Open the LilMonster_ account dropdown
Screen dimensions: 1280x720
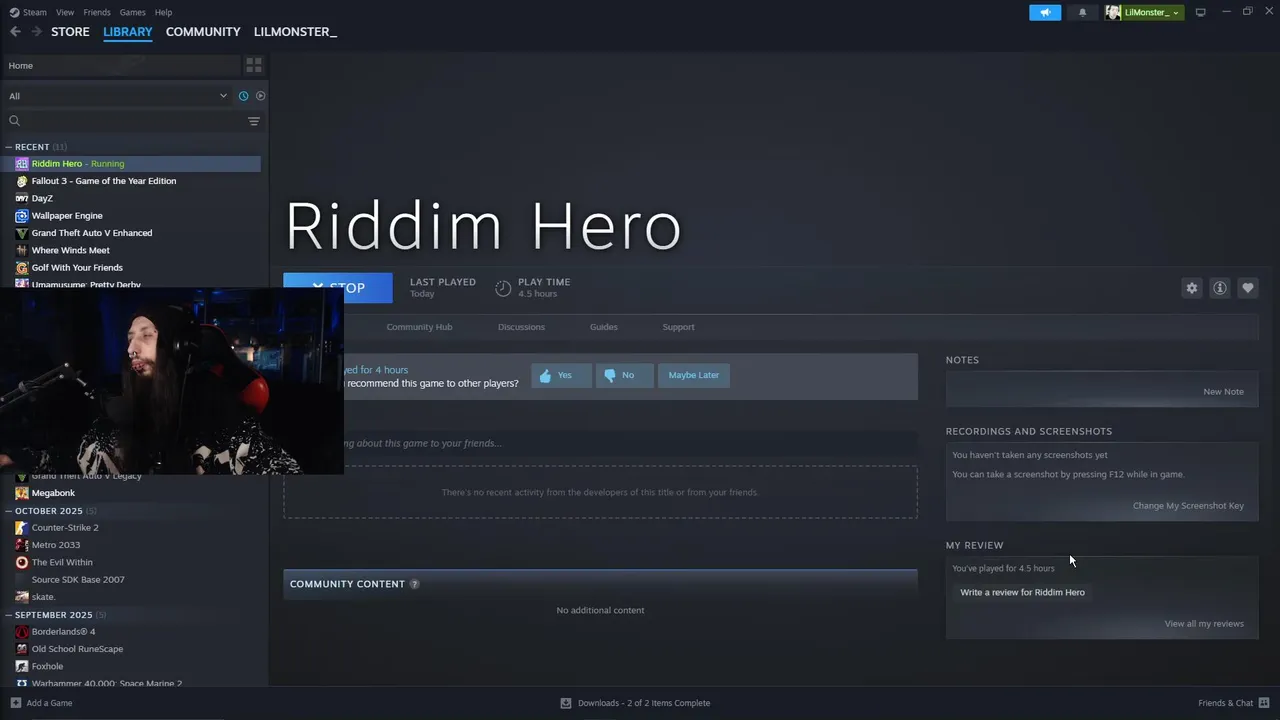click(1144, 12)
